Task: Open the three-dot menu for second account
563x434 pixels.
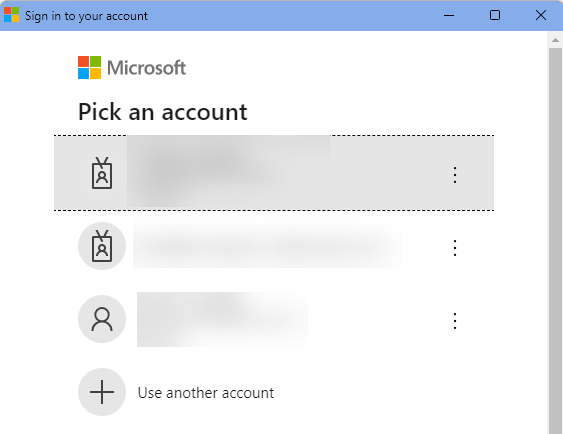Action: [x=455, y=248]
